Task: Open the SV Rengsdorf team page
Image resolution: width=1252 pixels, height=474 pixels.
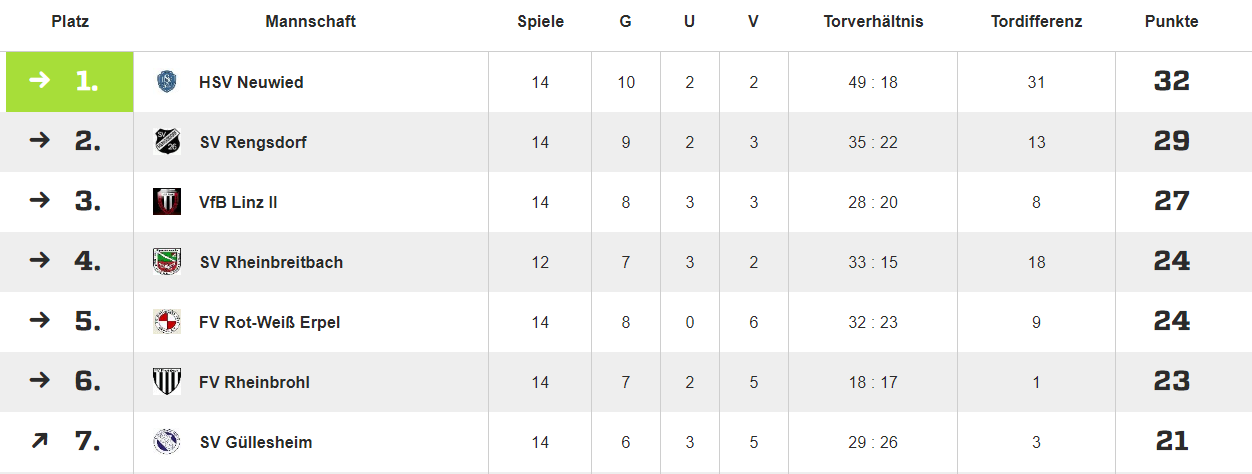Action: pyautogui.click(x=253, y=142)
